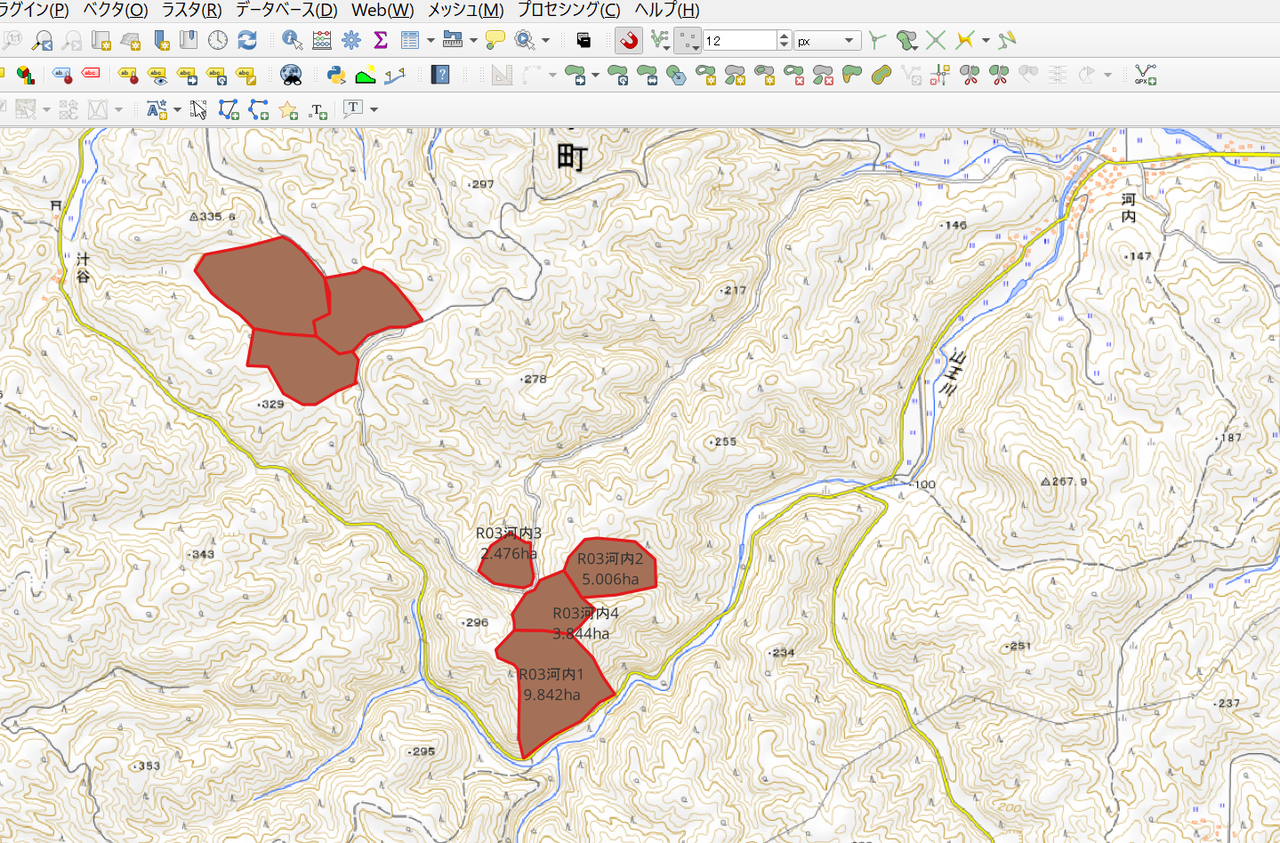
Task: Click the green hill with sun icon
Action: 365,74
